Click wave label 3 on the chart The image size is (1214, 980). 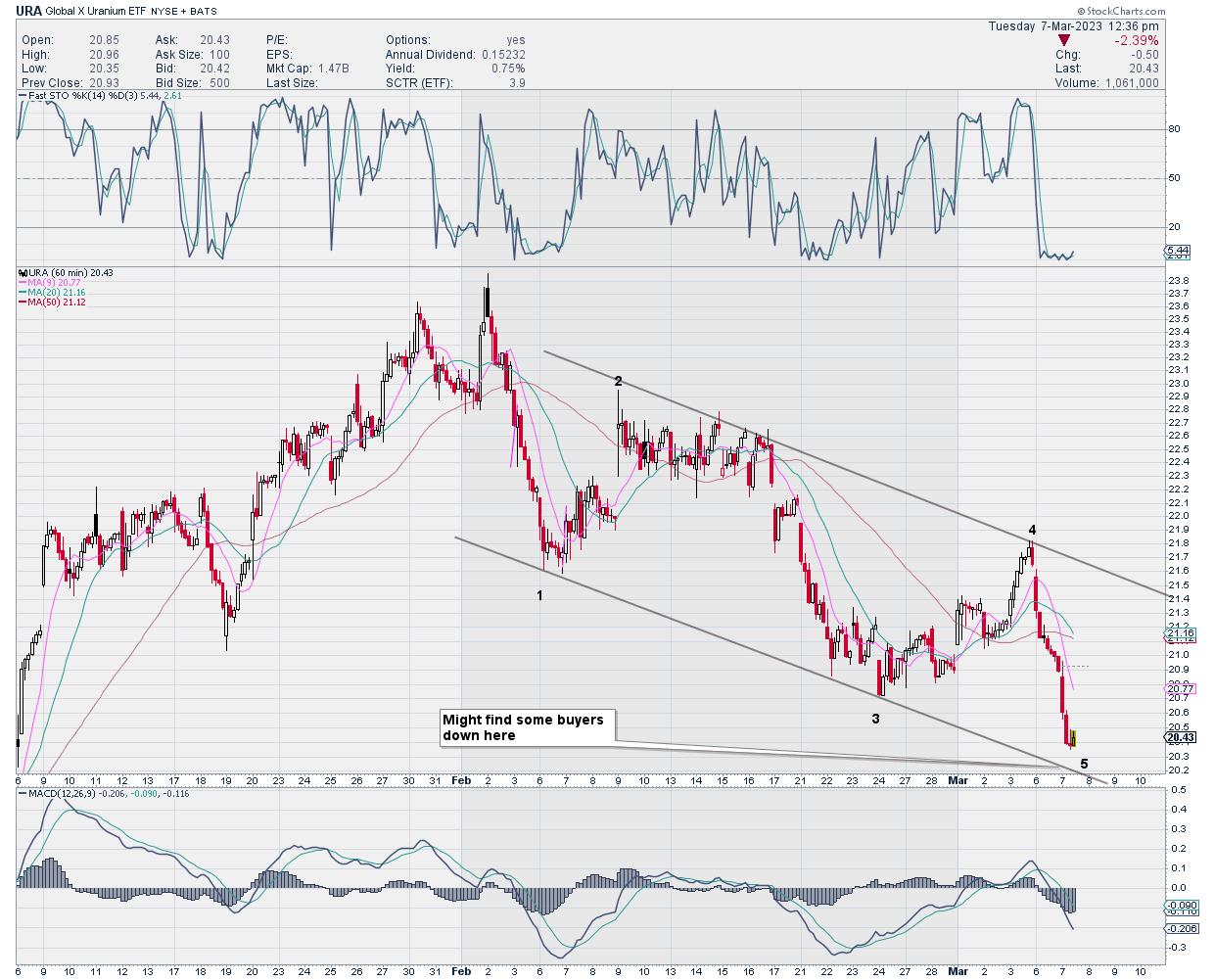(x=875, y=719)
